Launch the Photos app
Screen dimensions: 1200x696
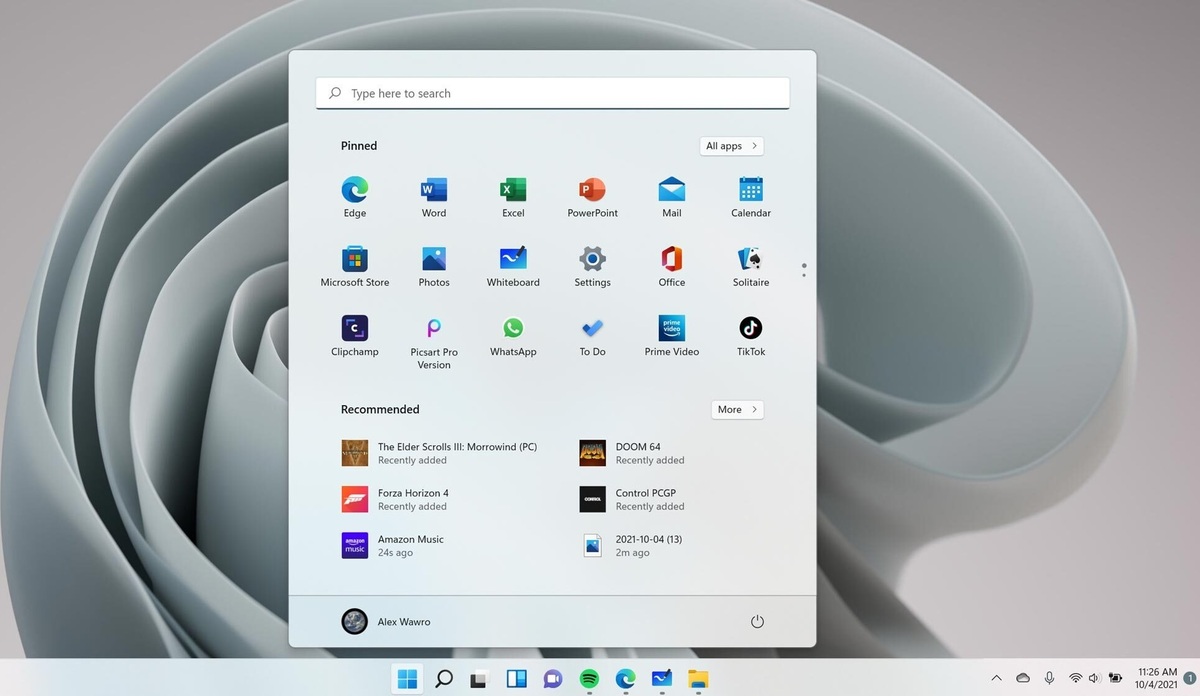(434, 266)
